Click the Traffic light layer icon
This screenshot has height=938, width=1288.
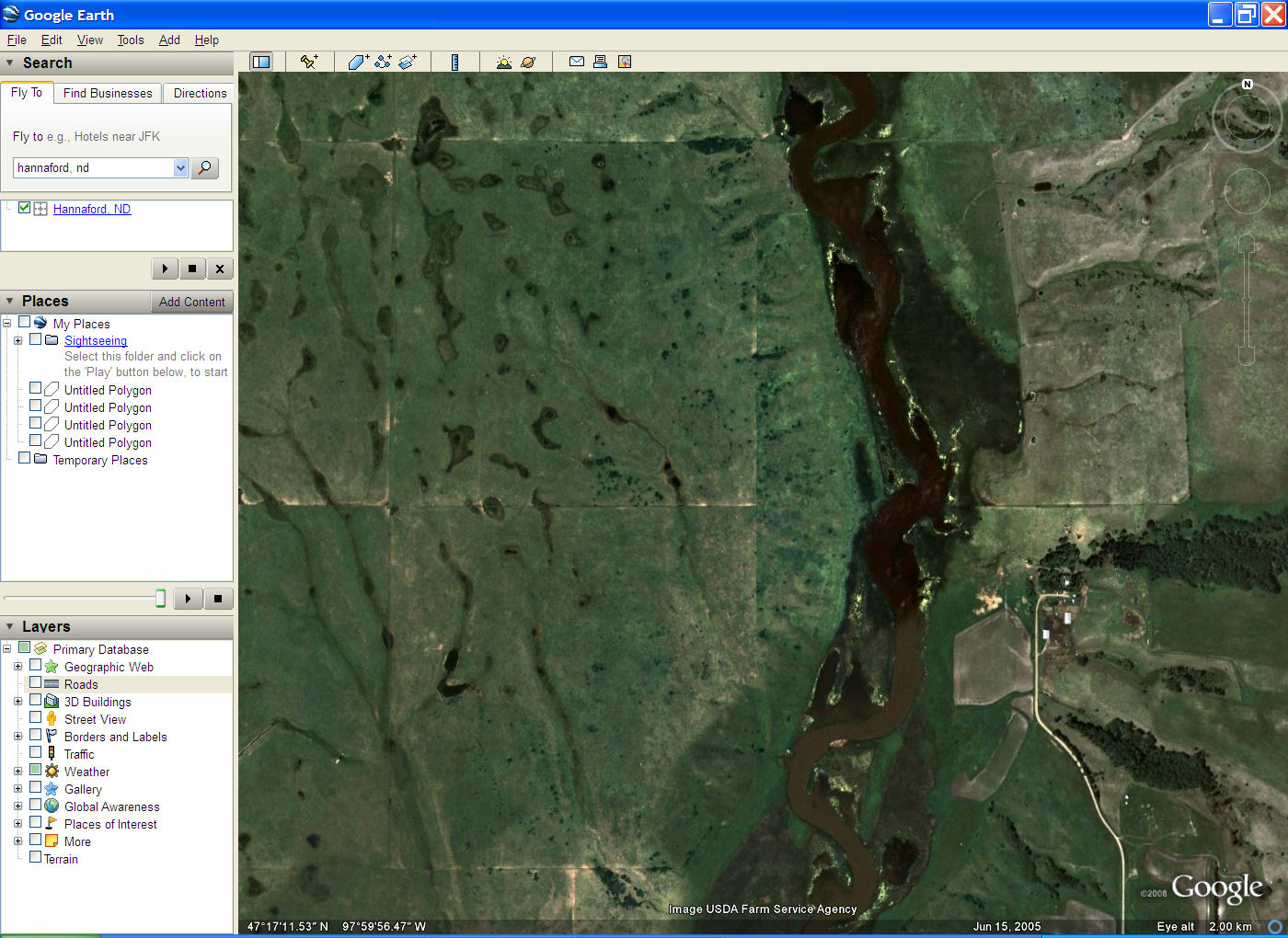[x=52, y=753]
